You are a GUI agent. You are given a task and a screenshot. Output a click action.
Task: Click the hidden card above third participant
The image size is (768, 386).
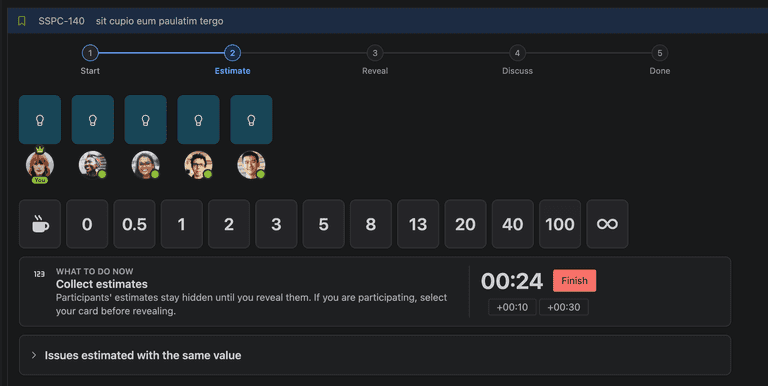[145, 120]
